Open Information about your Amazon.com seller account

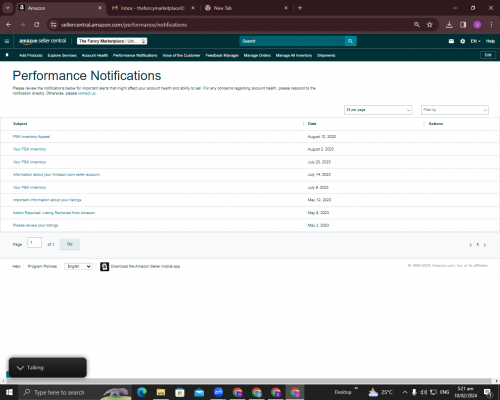[56, 175]
